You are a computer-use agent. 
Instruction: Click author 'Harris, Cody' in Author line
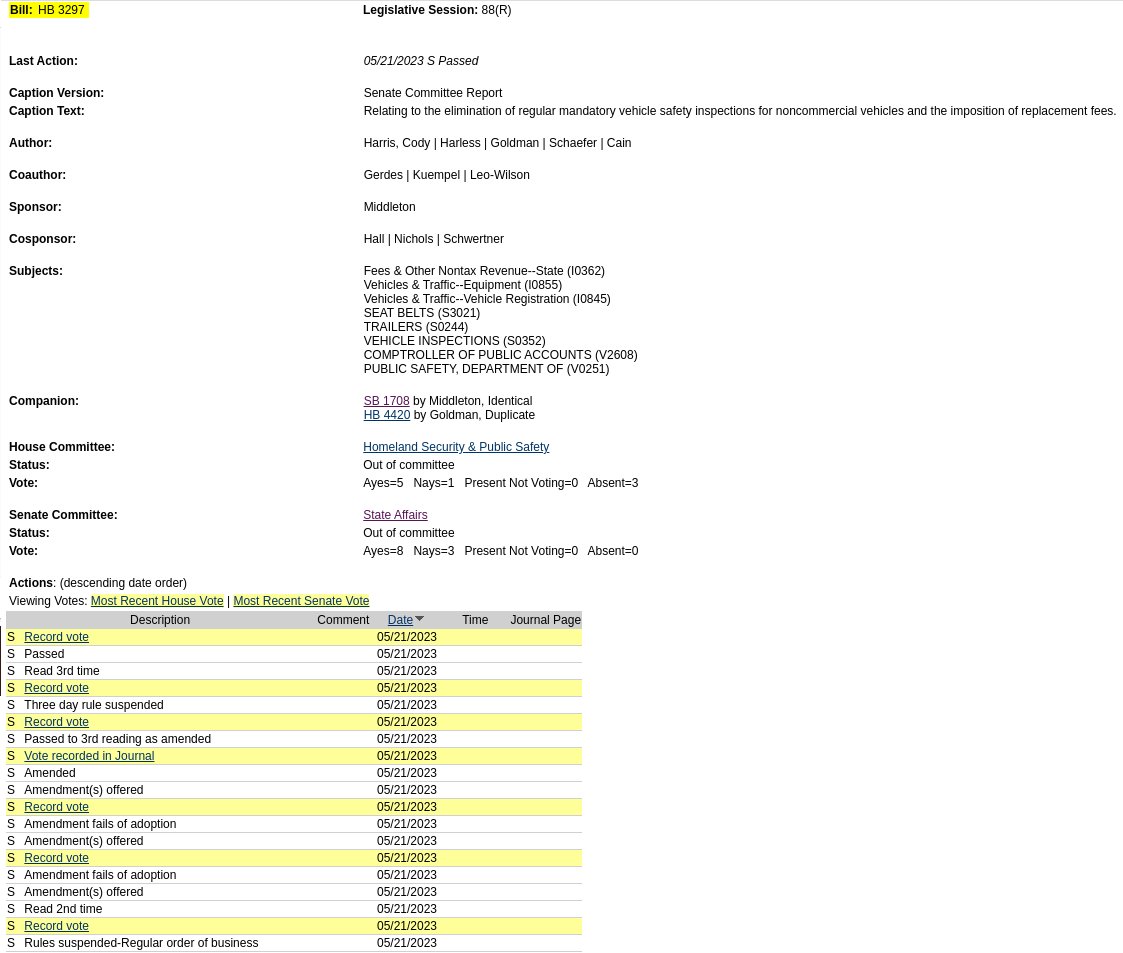397,143
